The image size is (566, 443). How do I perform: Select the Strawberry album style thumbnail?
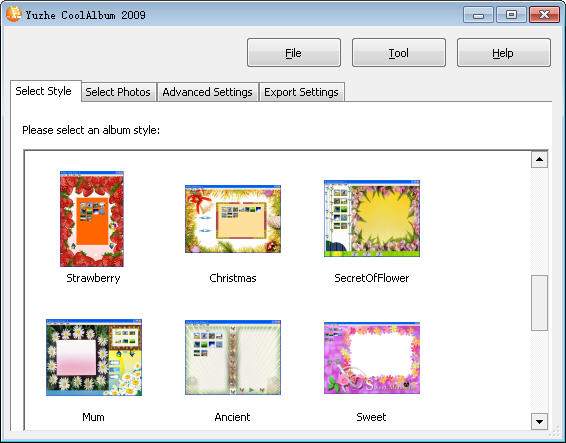tap(92, 219)
